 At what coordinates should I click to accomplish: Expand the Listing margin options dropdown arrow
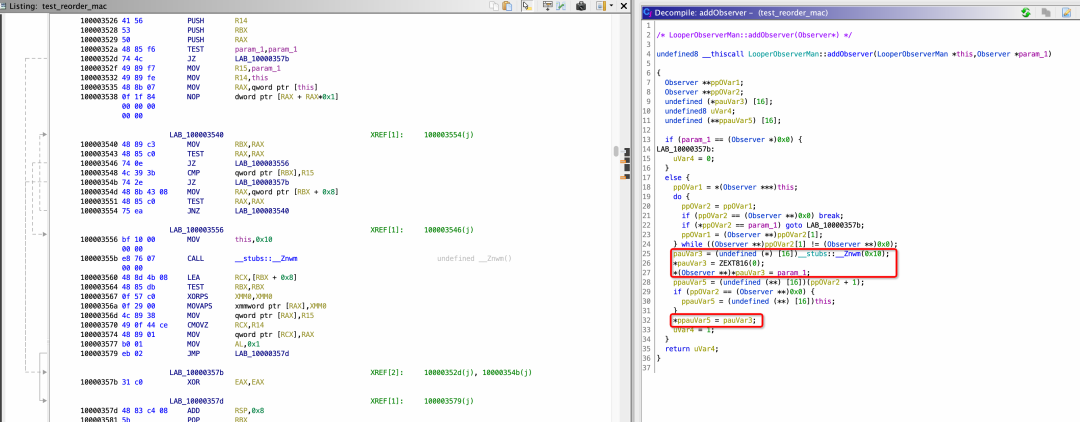(x=612, y=6)
